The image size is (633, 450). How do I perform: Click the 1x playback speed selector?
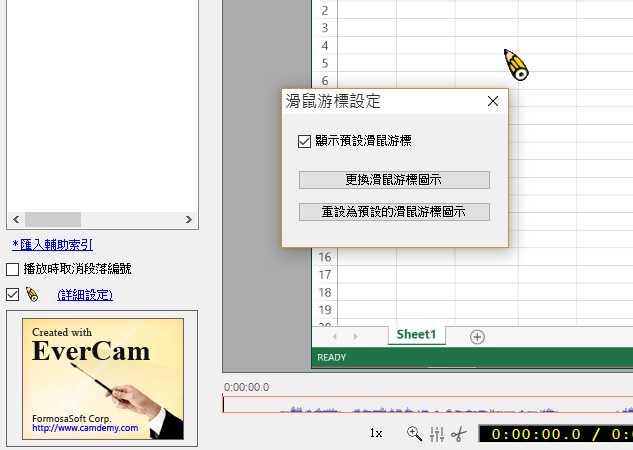[x=376, y=434]
